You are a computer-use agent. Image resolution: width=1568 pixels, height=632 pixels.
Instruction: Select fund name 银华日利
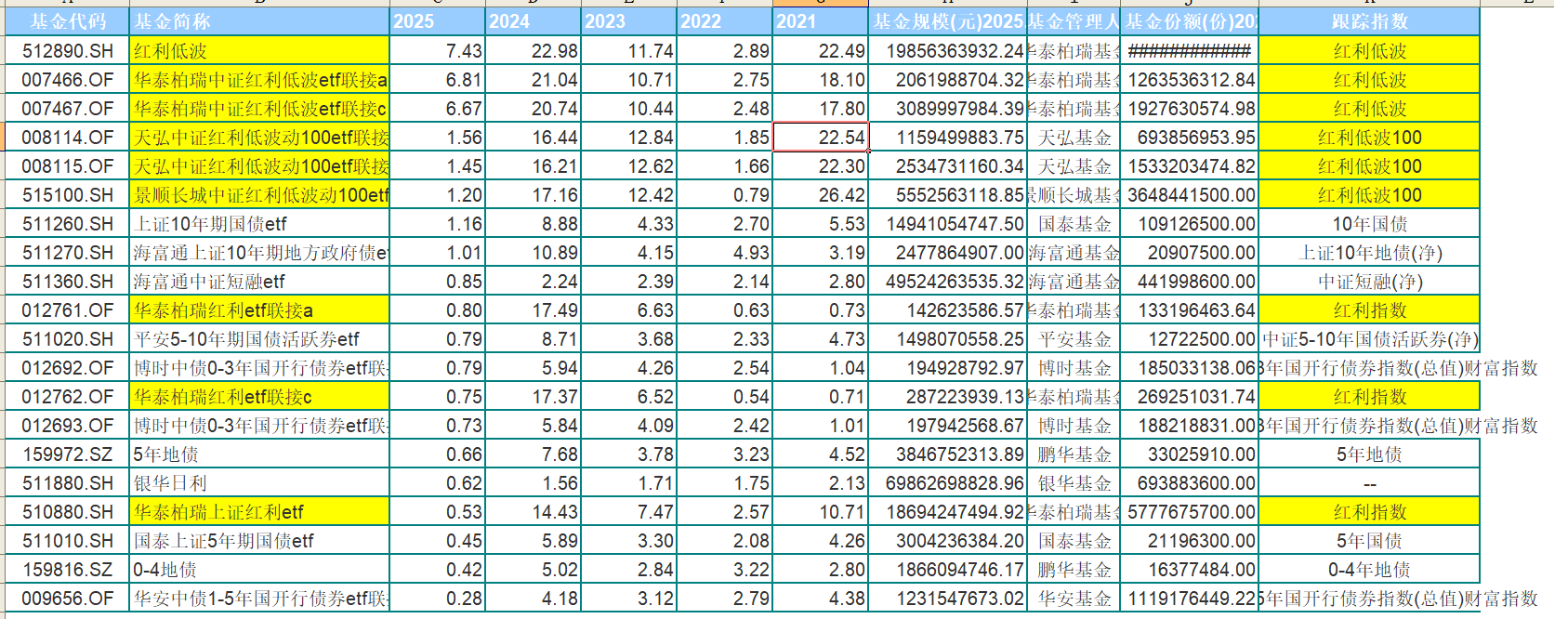(259, 483)
